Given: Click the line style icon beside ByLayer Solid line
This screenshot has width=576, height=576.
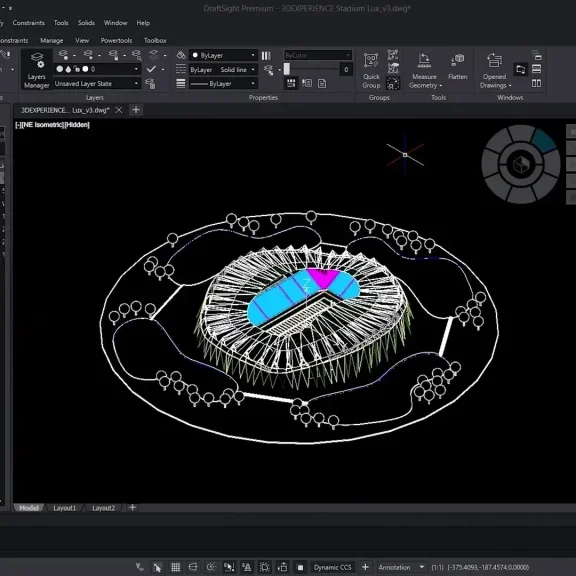Looking at the screenshot, I should (x=181, y=69).
